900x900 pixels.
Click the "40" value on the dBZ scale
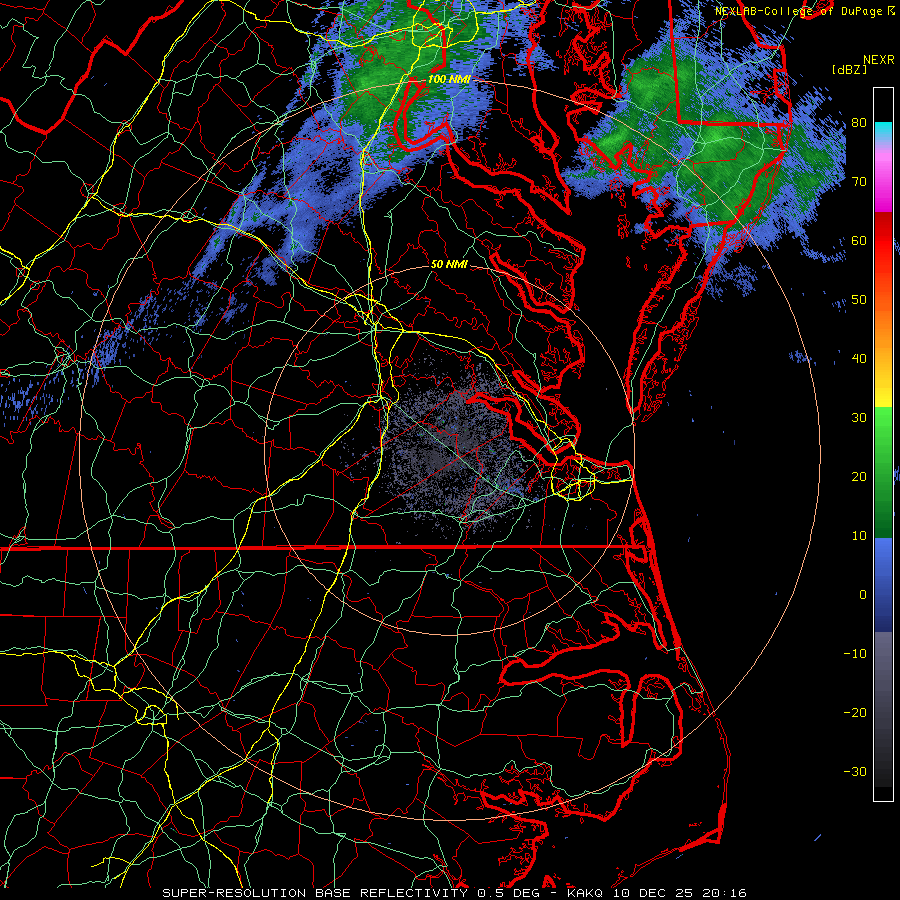tap(859, 359)
